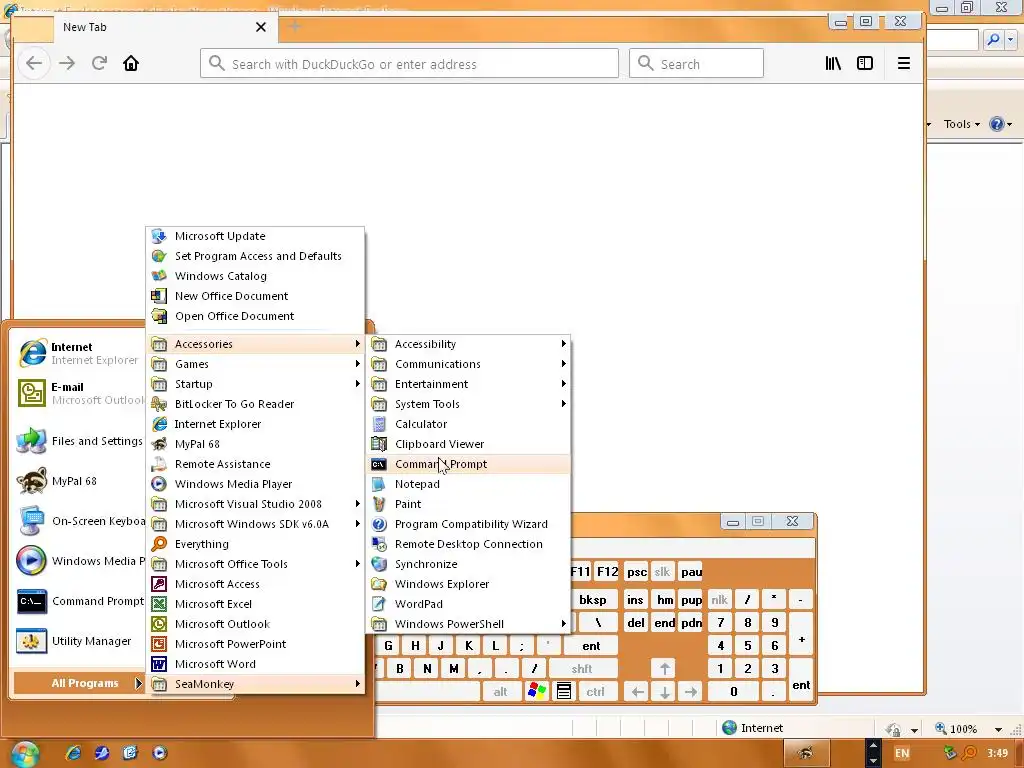Open Files and Settings Transfer from start menu
This screenshot has height=768, width=1024.
click(78, 441)
